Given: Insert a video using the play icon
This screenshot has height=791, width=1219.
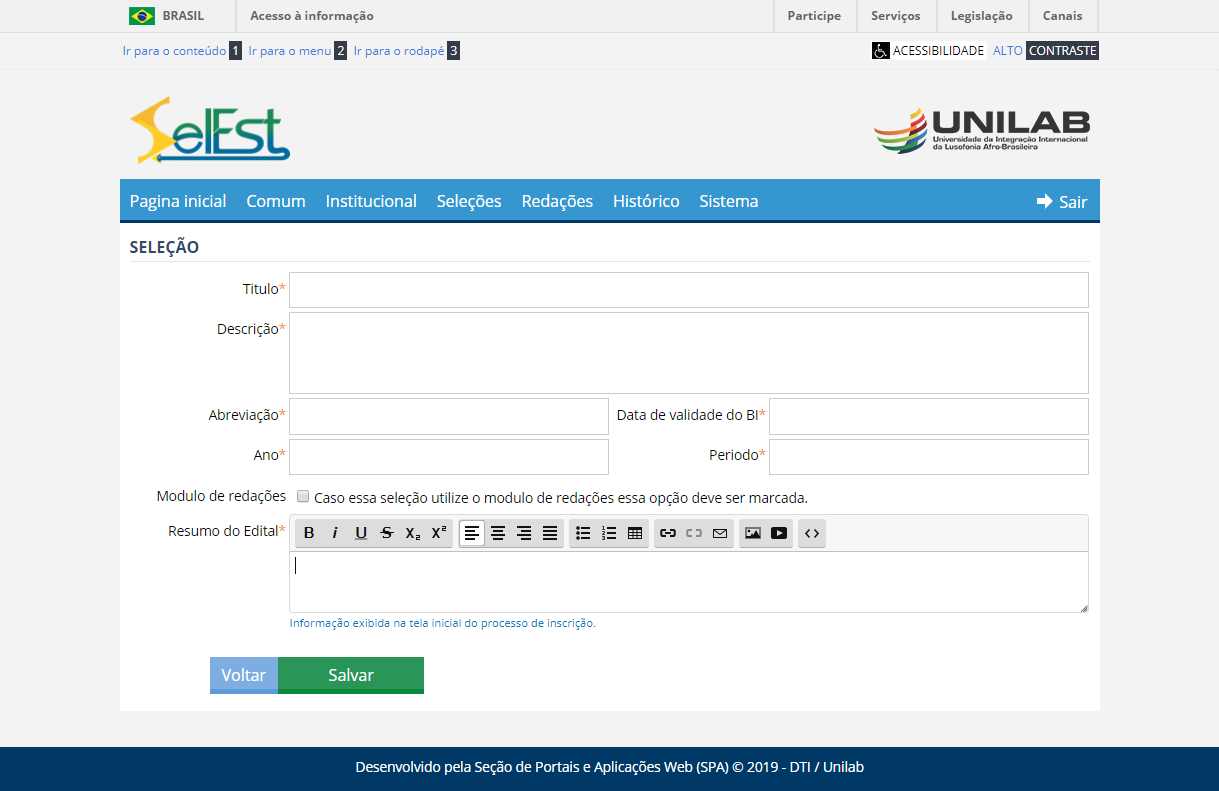Looking at the screenshot, I should [x=779, y=533].
